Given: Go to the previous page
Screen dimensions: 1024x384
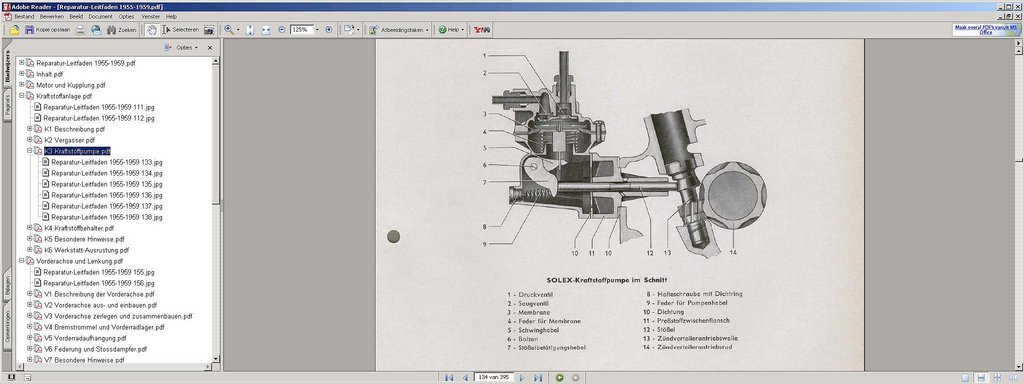Looking at the screenshot, I should point(465,377).
